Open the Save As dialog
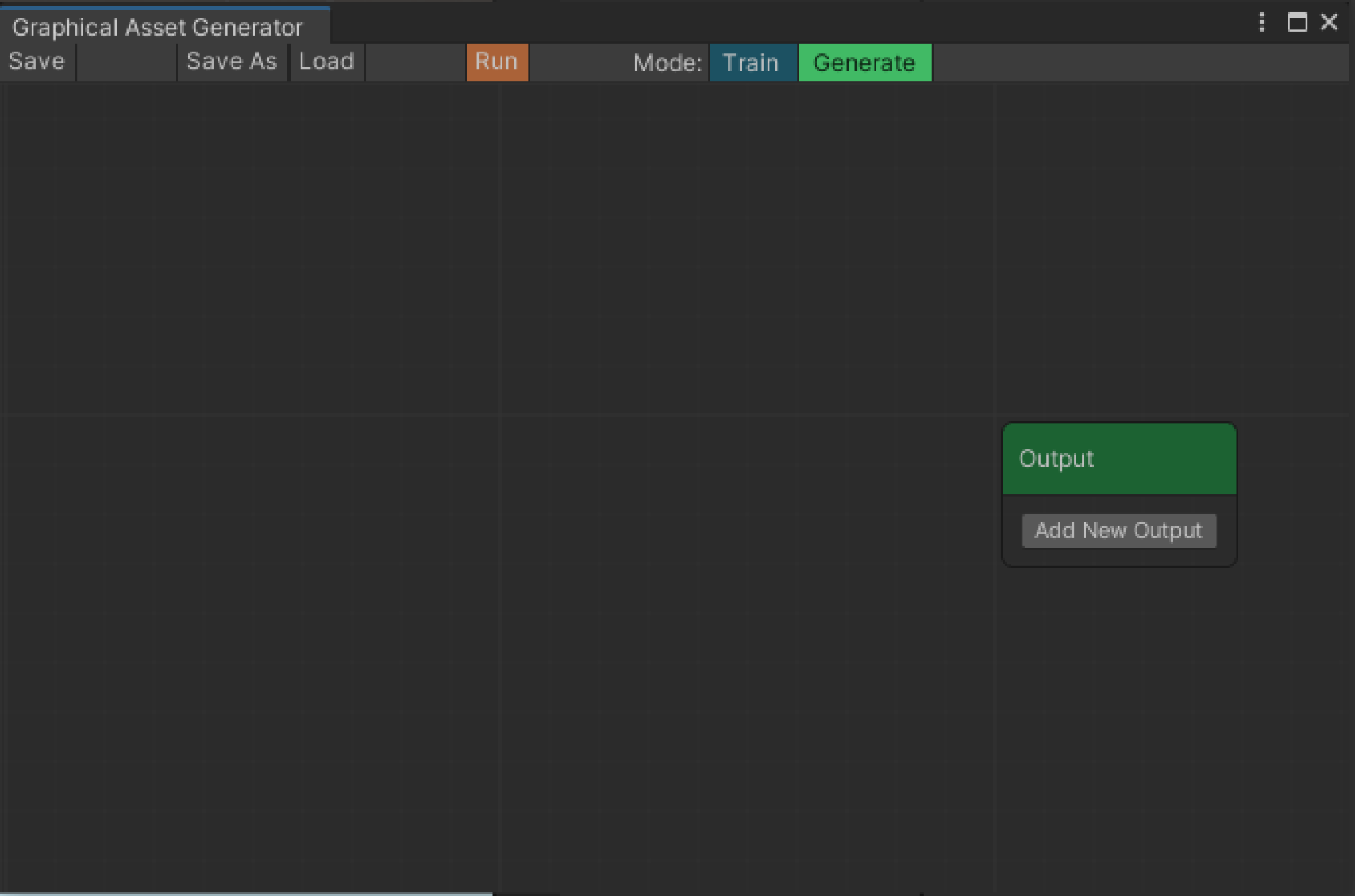Viewport: 1355px width, 896px height. coord(232,62)
